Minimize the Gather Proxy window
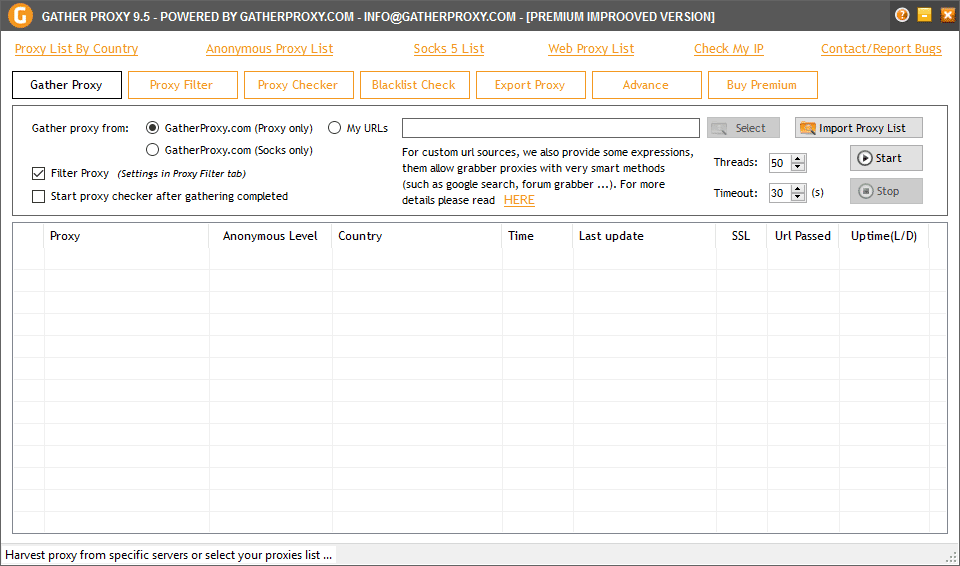 pos(925,15)
